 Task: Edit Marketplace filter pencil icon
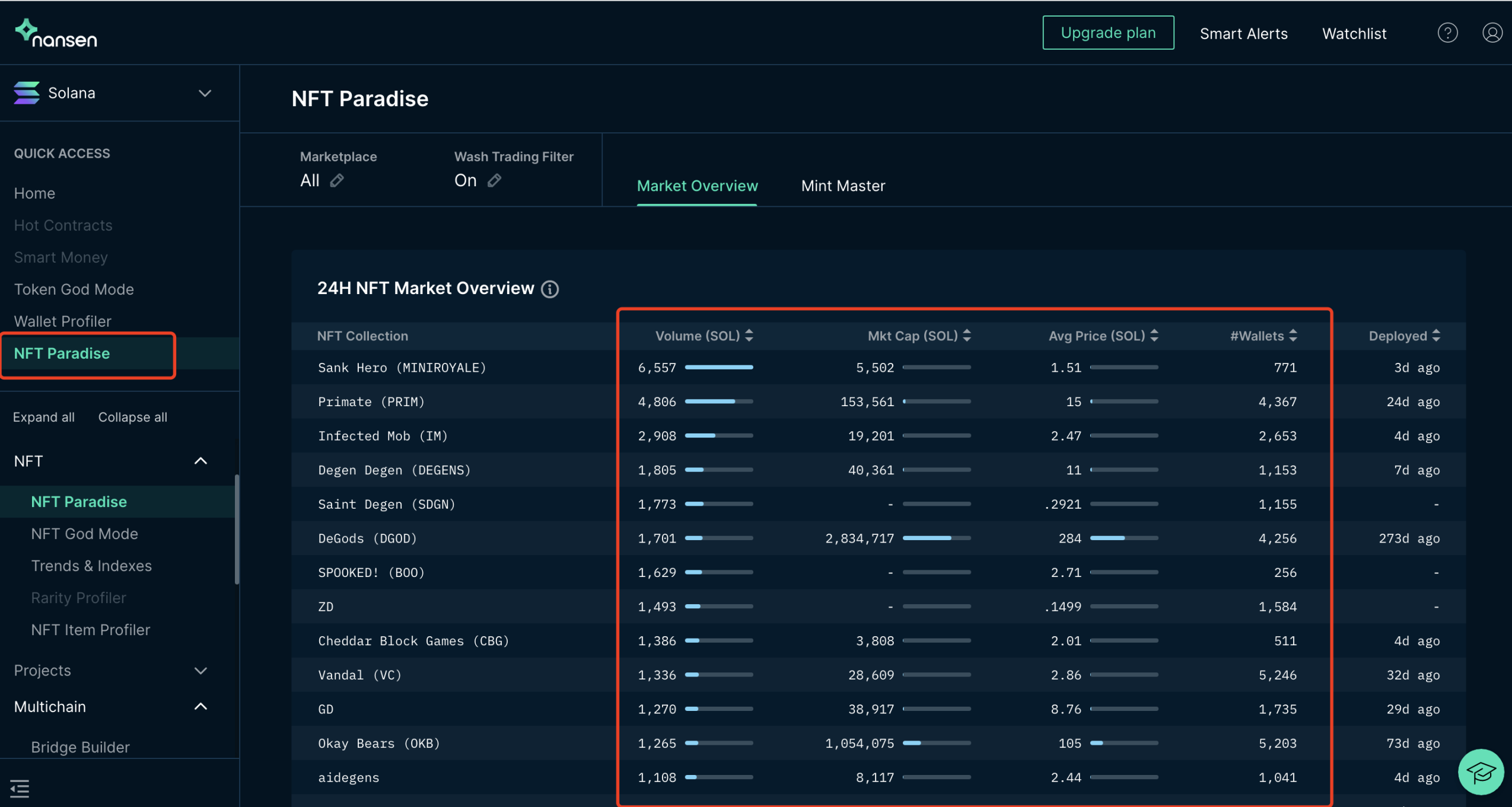coord(337,180)
